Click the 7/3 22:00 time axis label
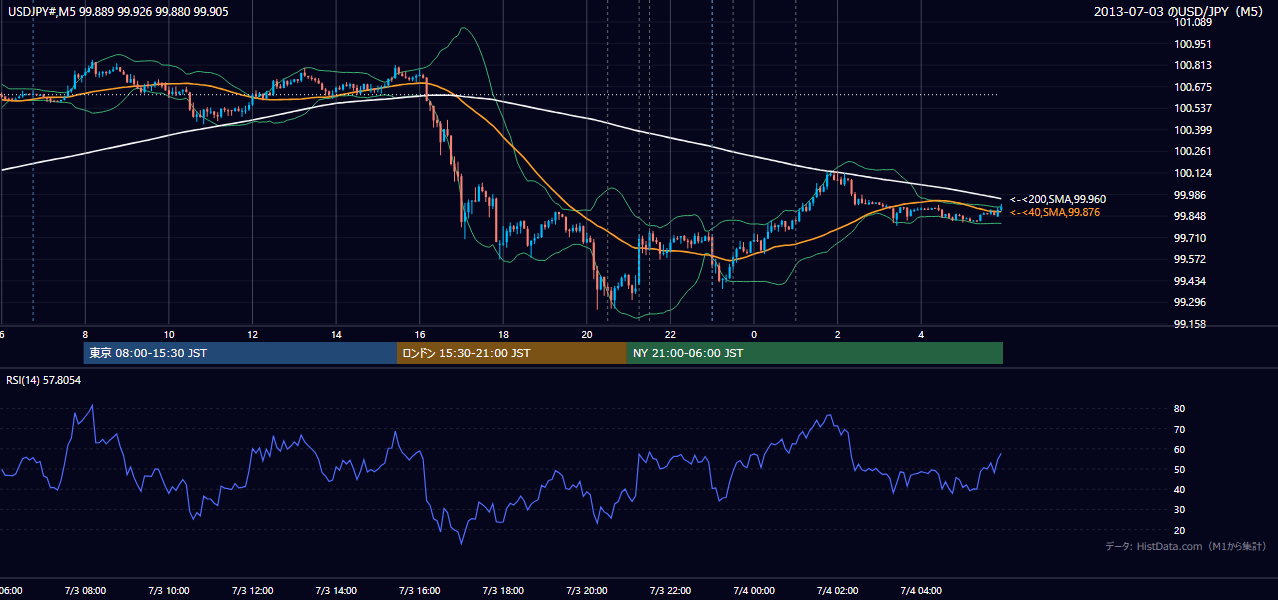The width and height of the screenshot is (1278, 600). (670, 590)
